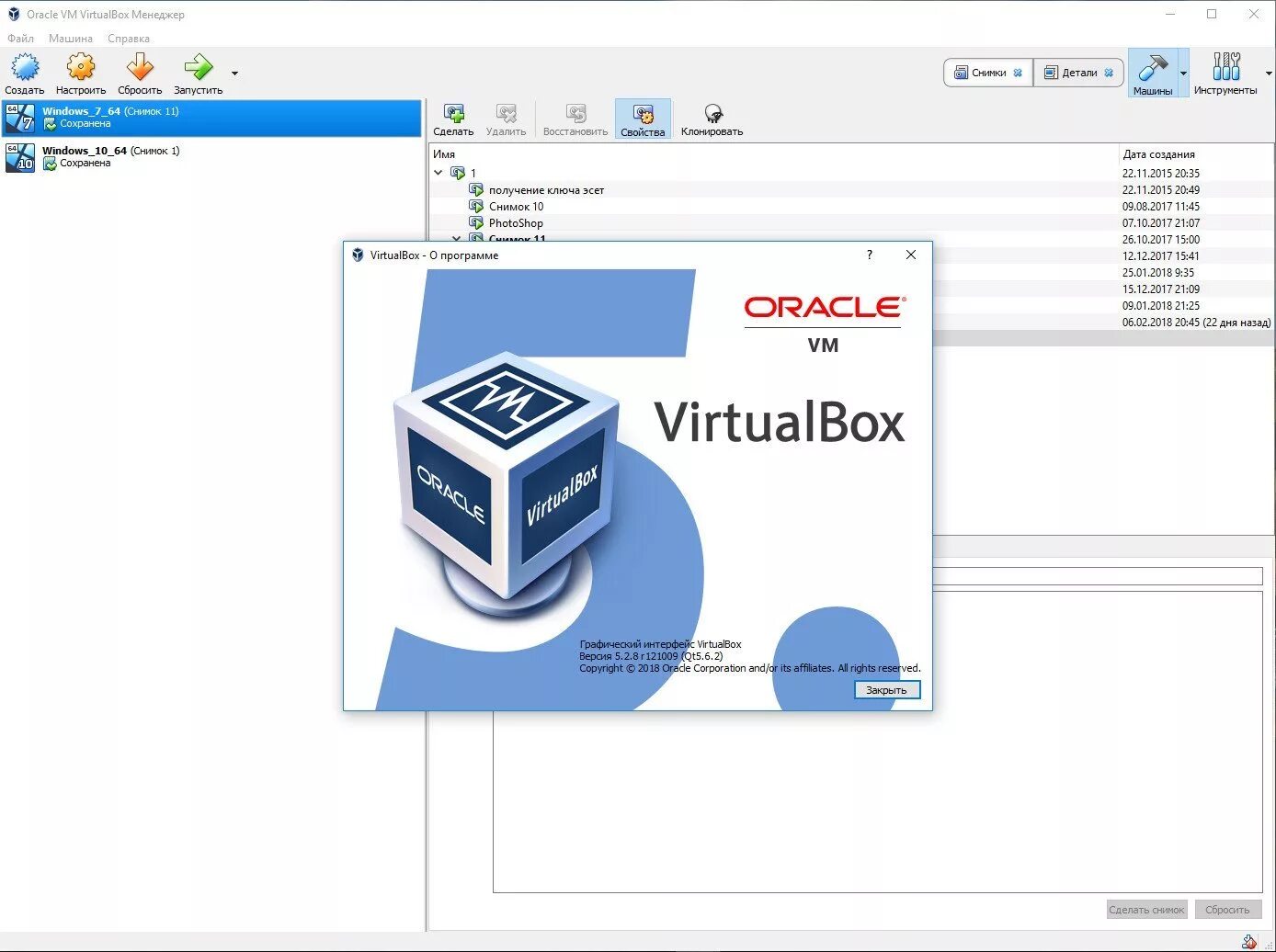1276x952 pixels.
Task: Click date 25.01.2018 9:35
Action: pyautogui.click(x=1157, y=273)
